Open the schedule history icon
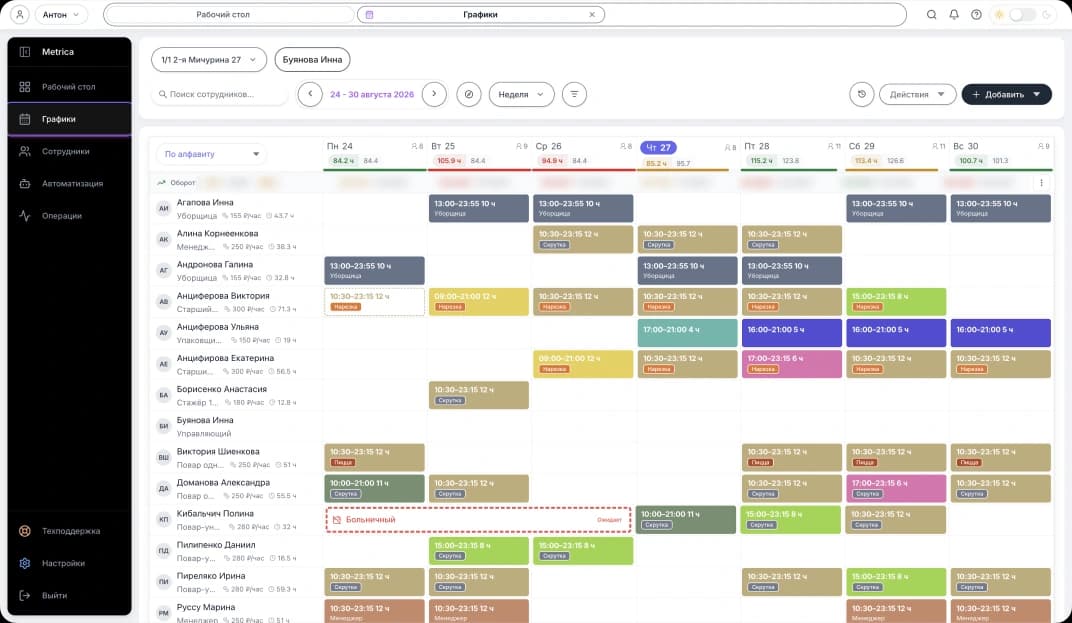The height and width of the screenshot is (623, 1072). pyautogui.click(x=861, y=94)
